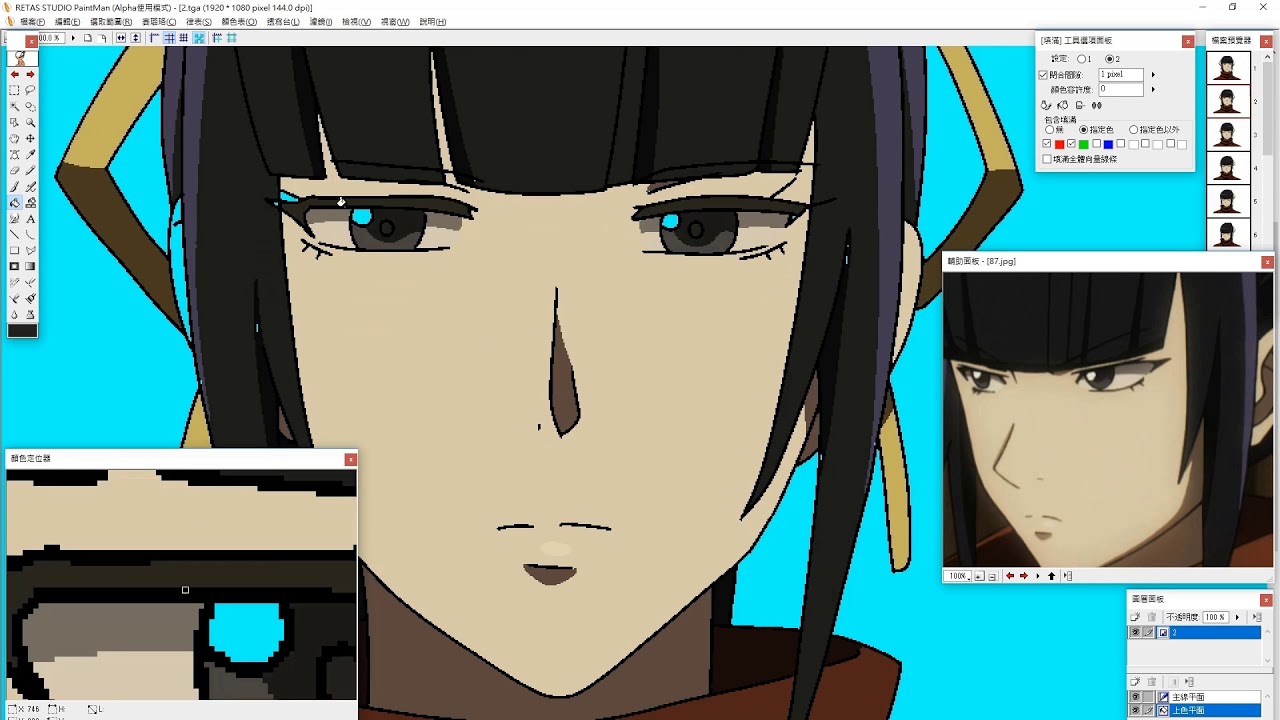Go to next reference image
1280x720 pixels.
click(x=1024, y=576)
